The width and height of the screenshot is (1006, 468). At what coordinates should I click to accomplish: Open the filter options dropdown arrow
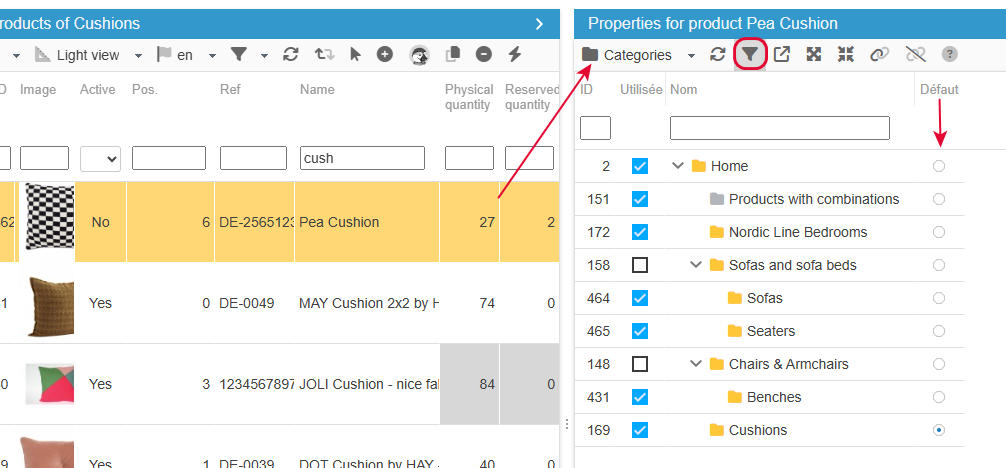tap(264, 56)
